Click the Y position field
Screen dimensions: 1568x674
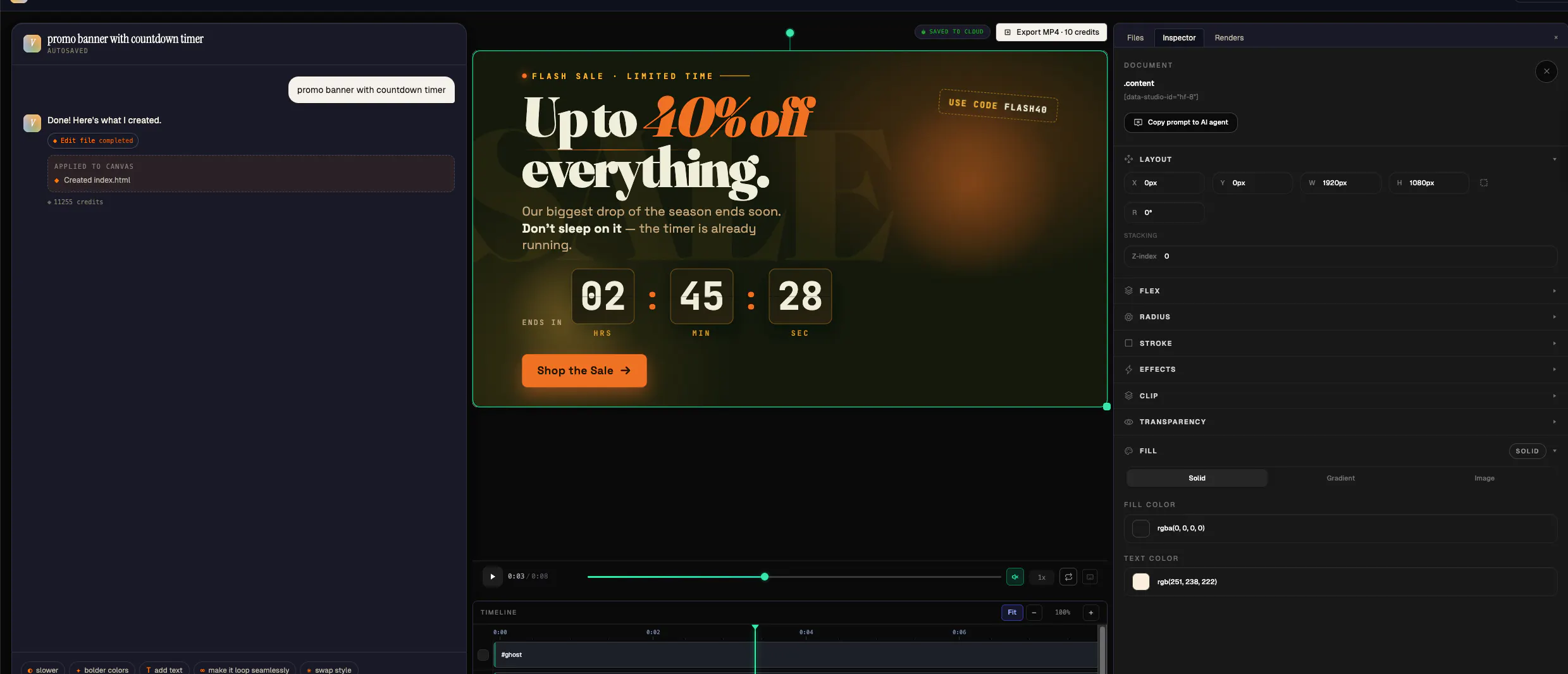pos(1252,183)
